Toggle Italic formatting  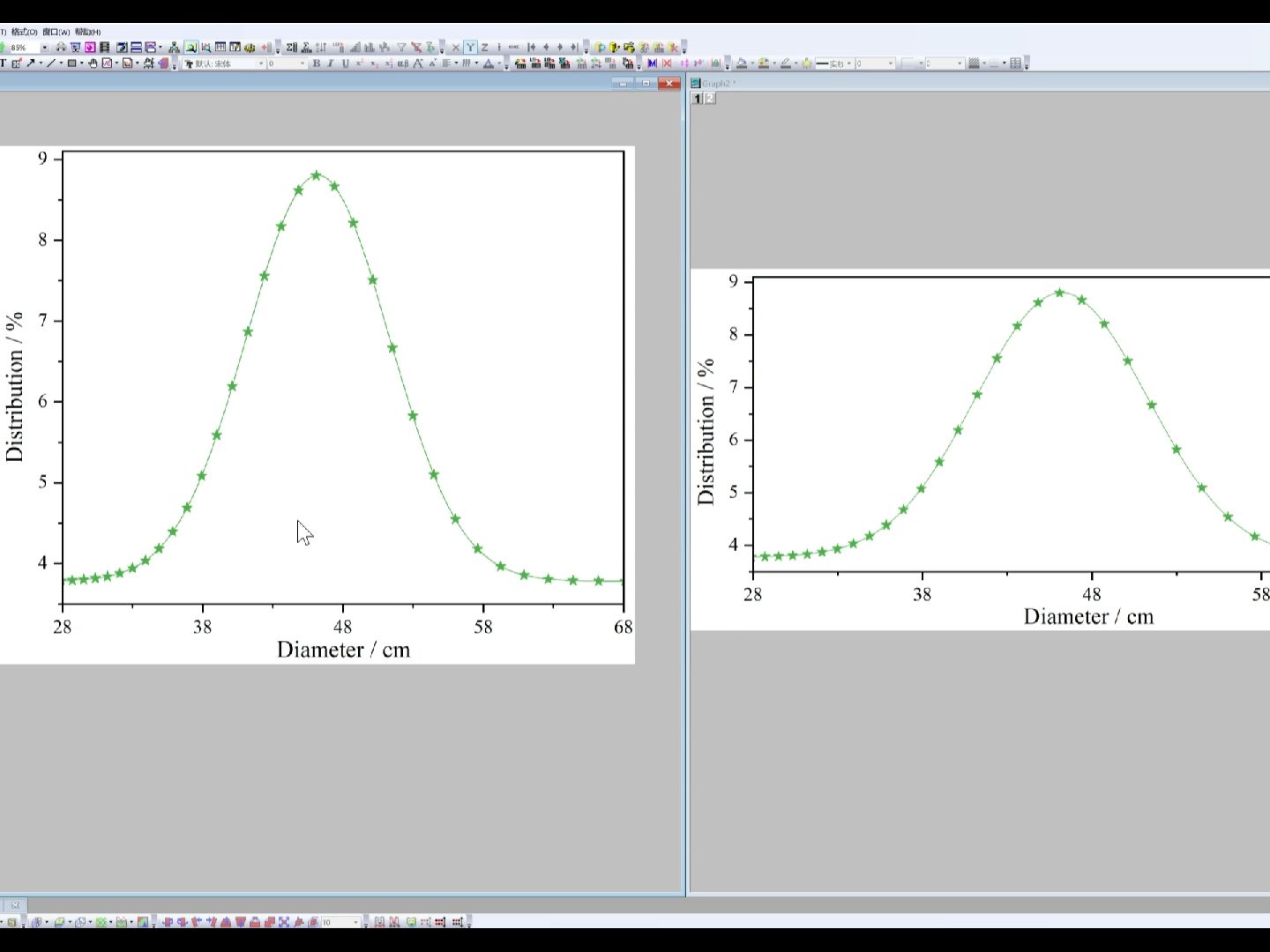(331, 63)
